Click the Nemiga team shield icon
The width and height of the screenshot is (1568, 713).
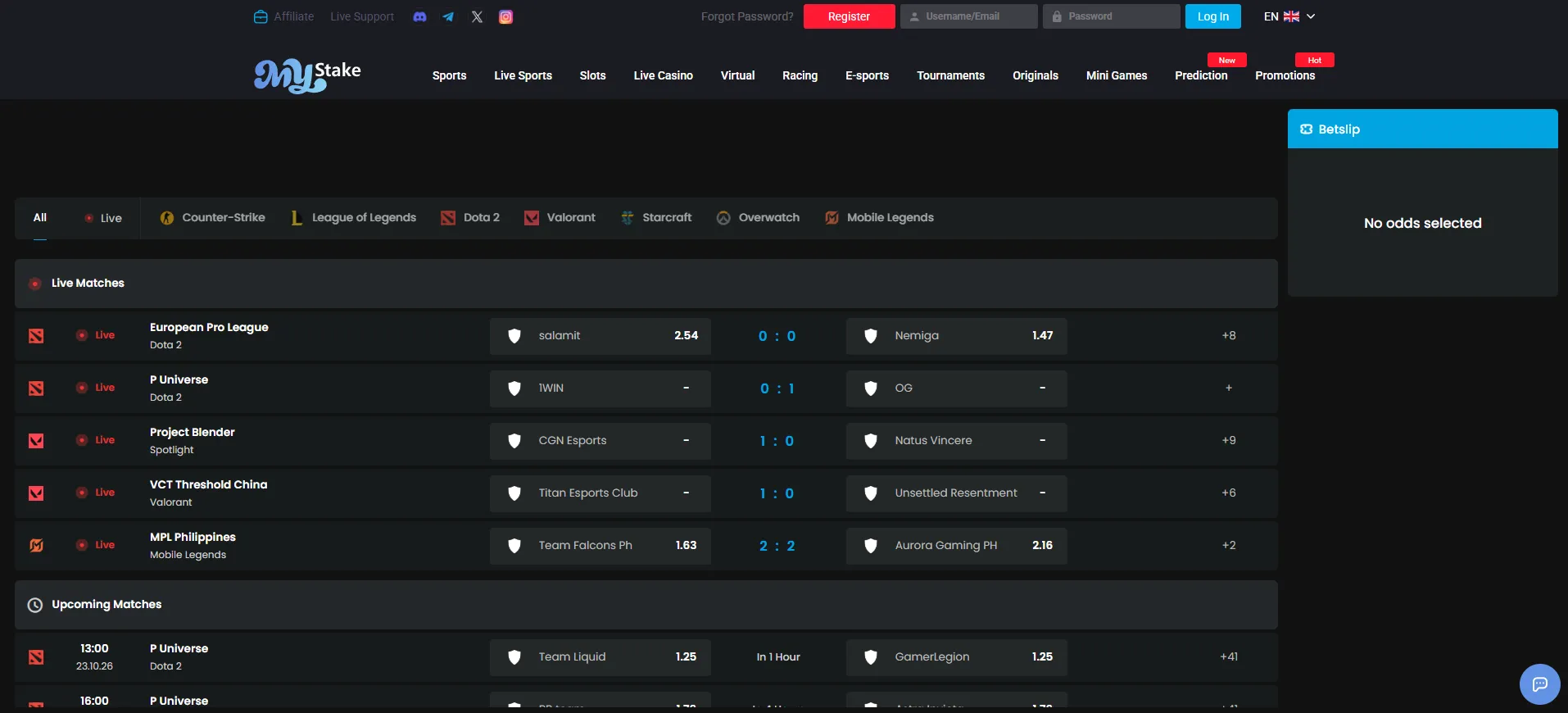871,336
